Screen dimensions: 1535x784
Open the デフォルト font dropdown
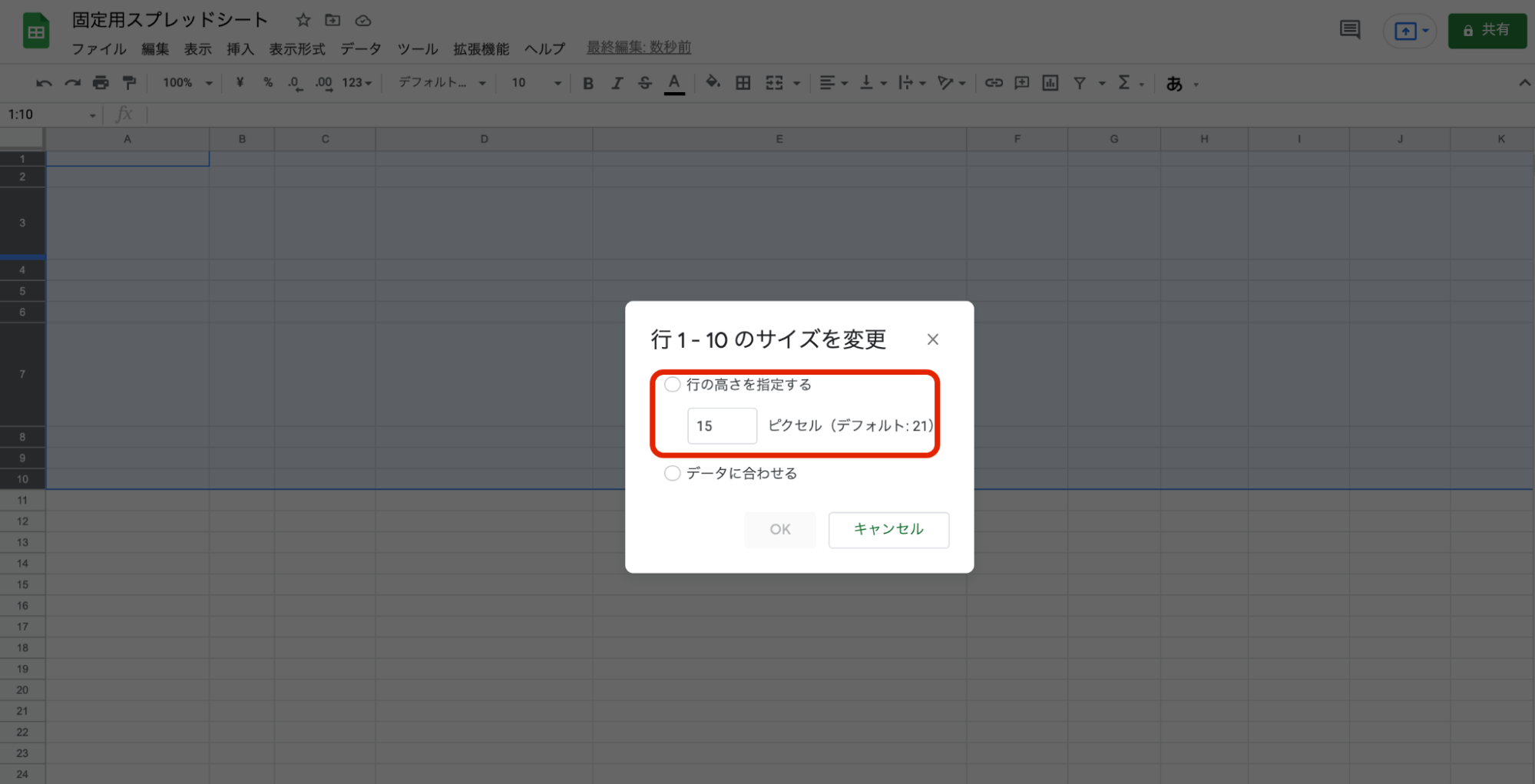click(x=442, y=83)
